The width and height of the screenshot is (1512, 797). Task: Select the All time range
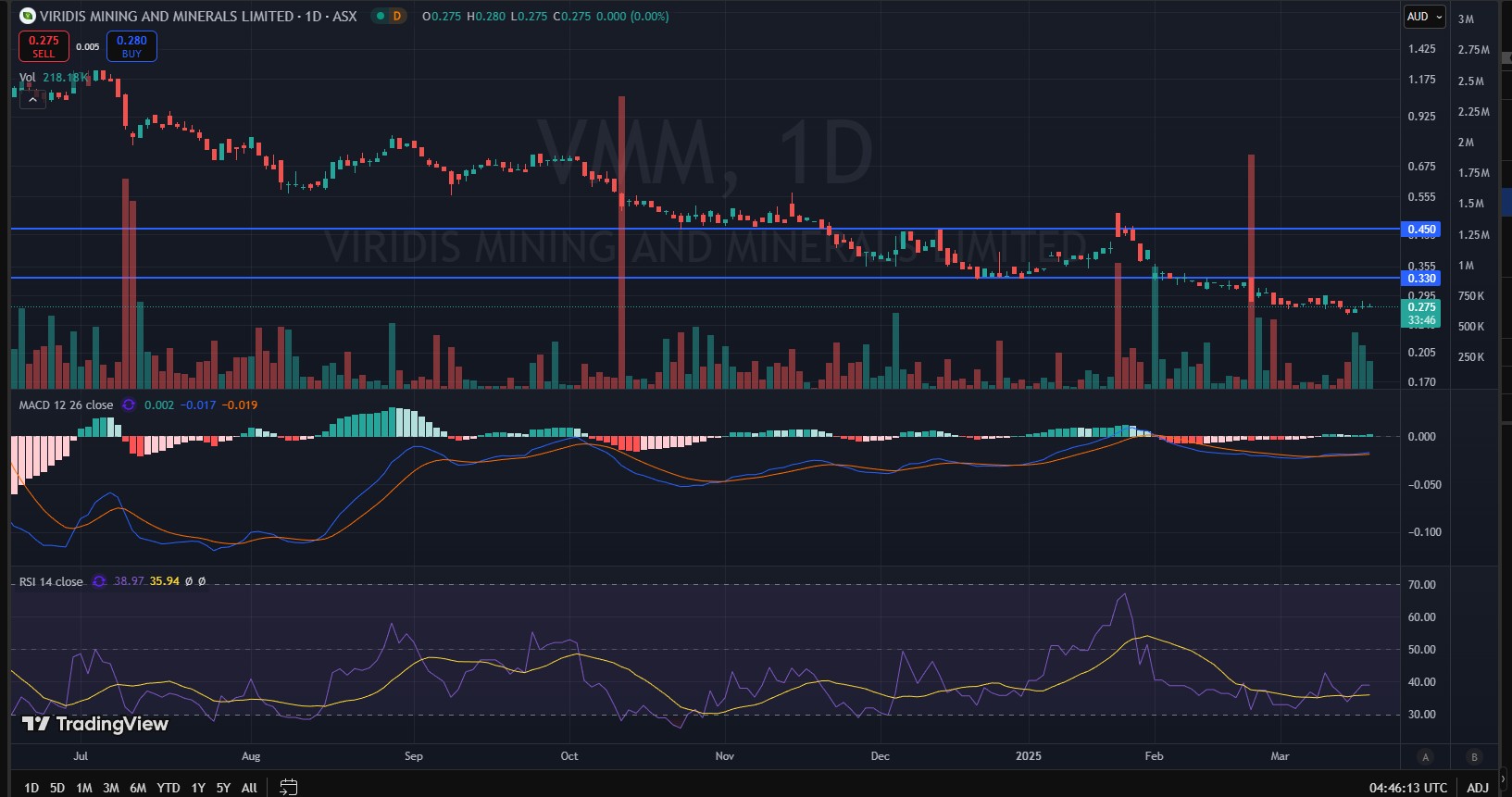coord(249,788)
